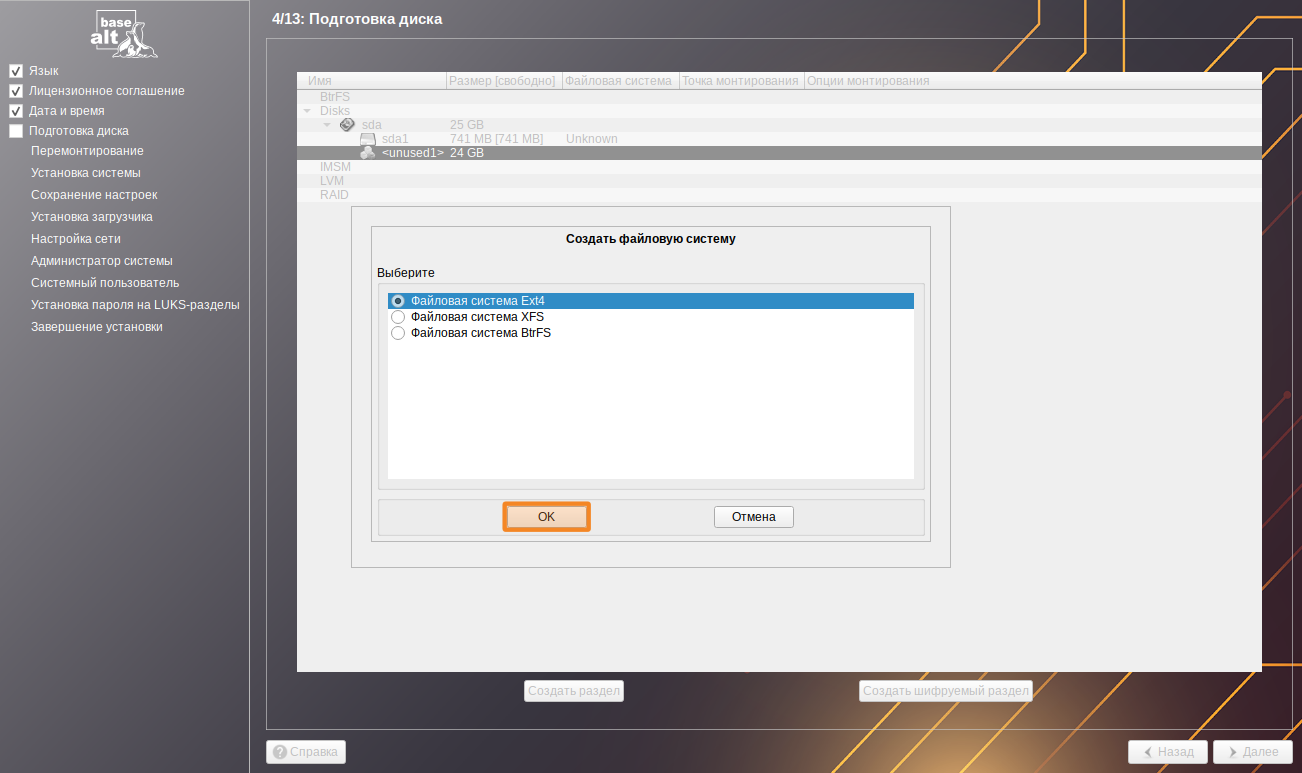Click the unused1 free space icon

[368, 153]
